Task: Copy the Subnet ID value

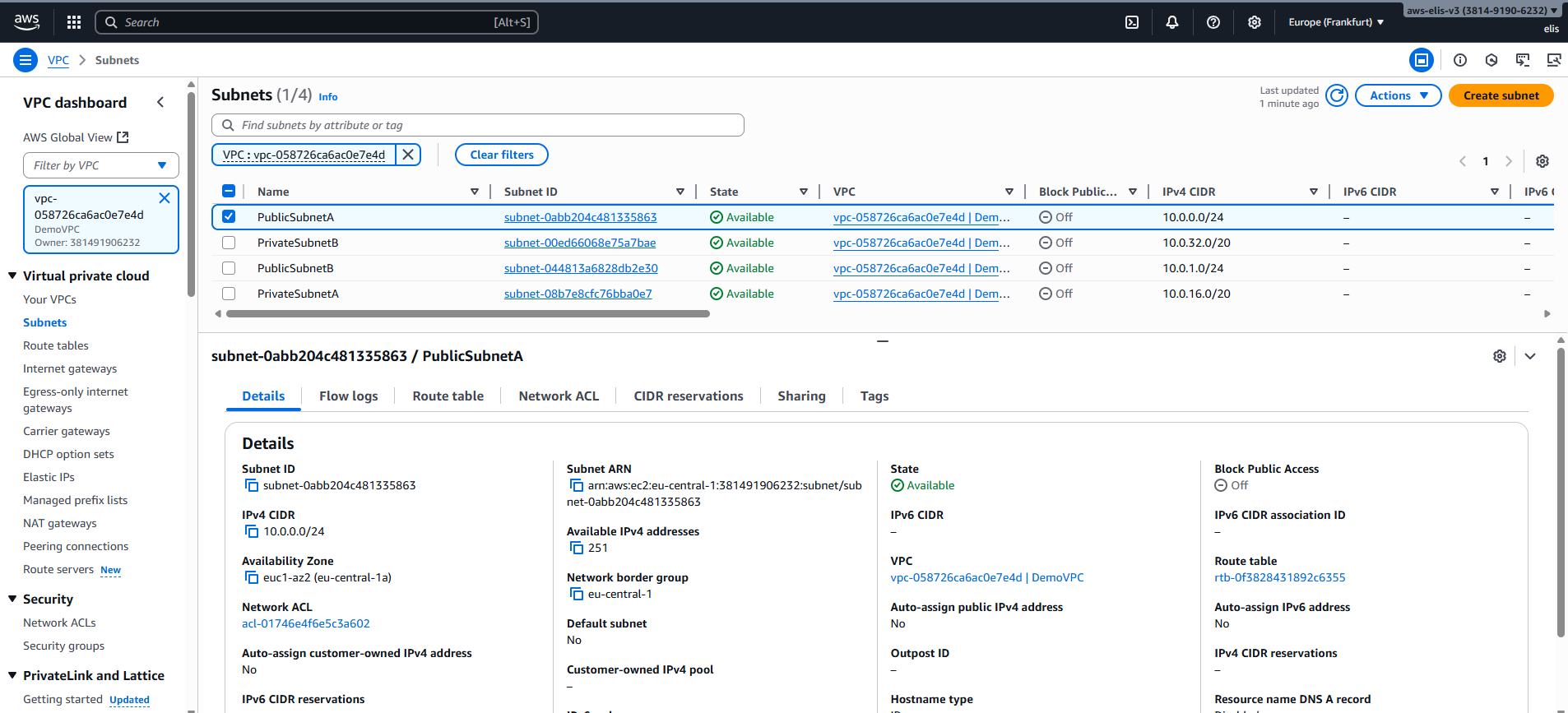Action: 252,485
